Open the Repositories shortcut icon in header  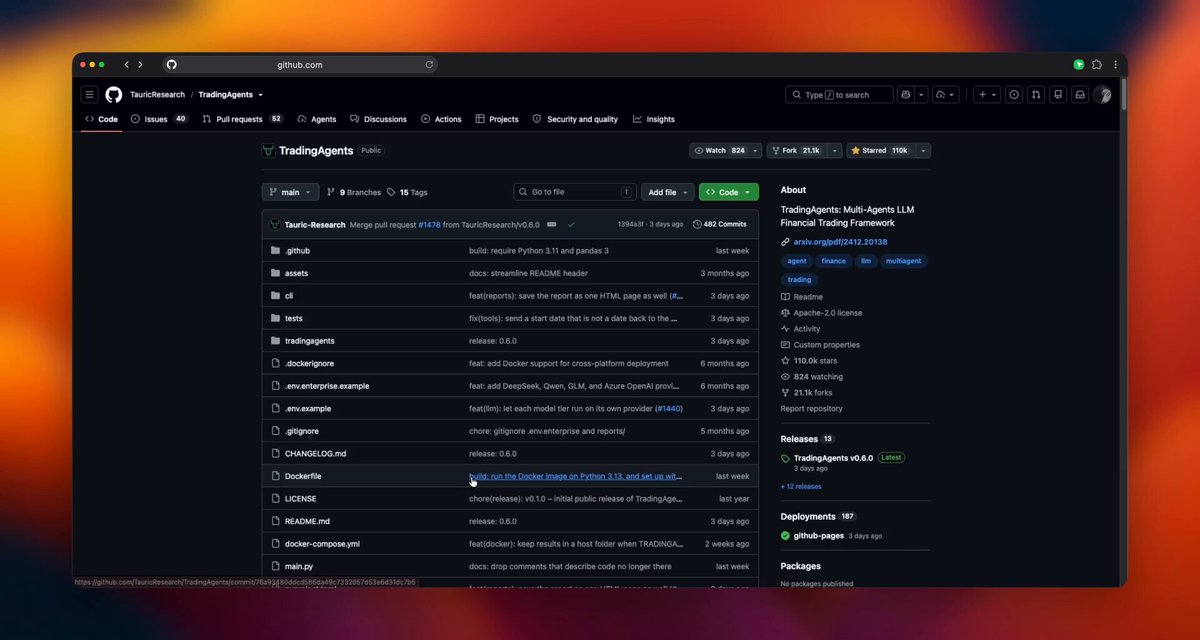point(1058,95)
